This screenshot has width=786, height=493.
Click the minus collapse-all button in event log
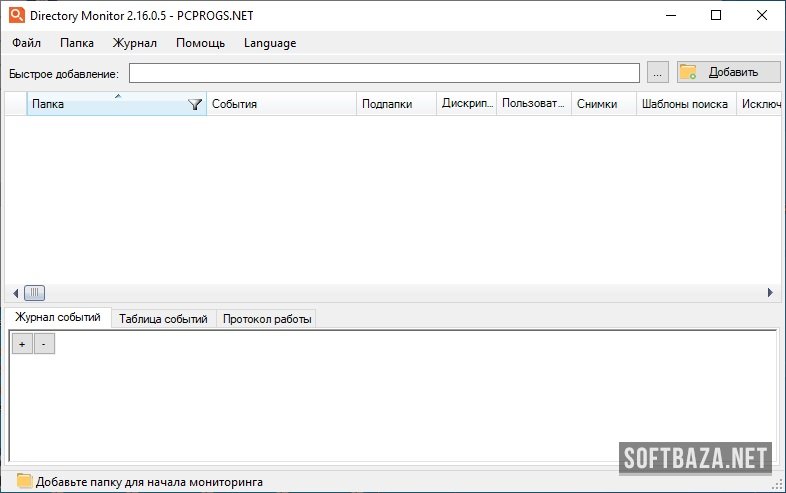coord(44,344)
